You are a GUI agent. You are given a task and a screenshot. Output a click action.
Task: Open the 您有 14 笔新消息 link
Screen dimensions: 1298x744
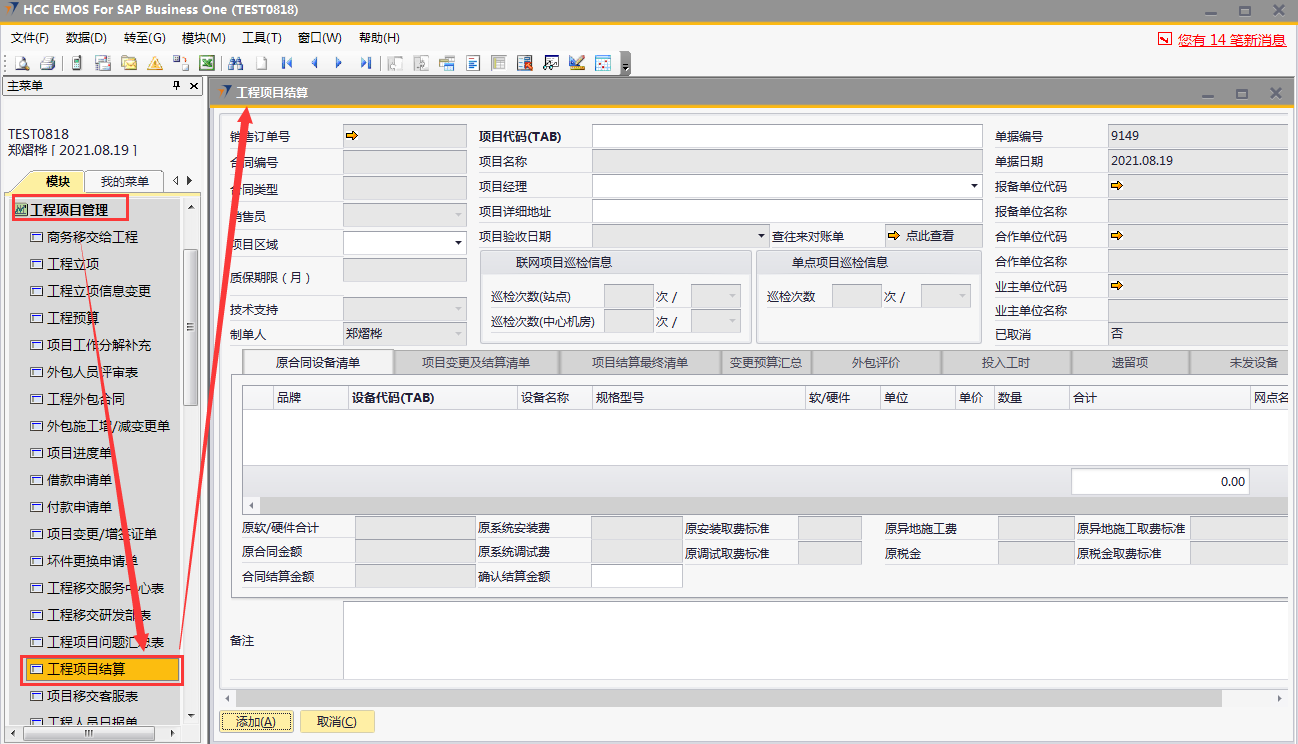(1231, 40)
